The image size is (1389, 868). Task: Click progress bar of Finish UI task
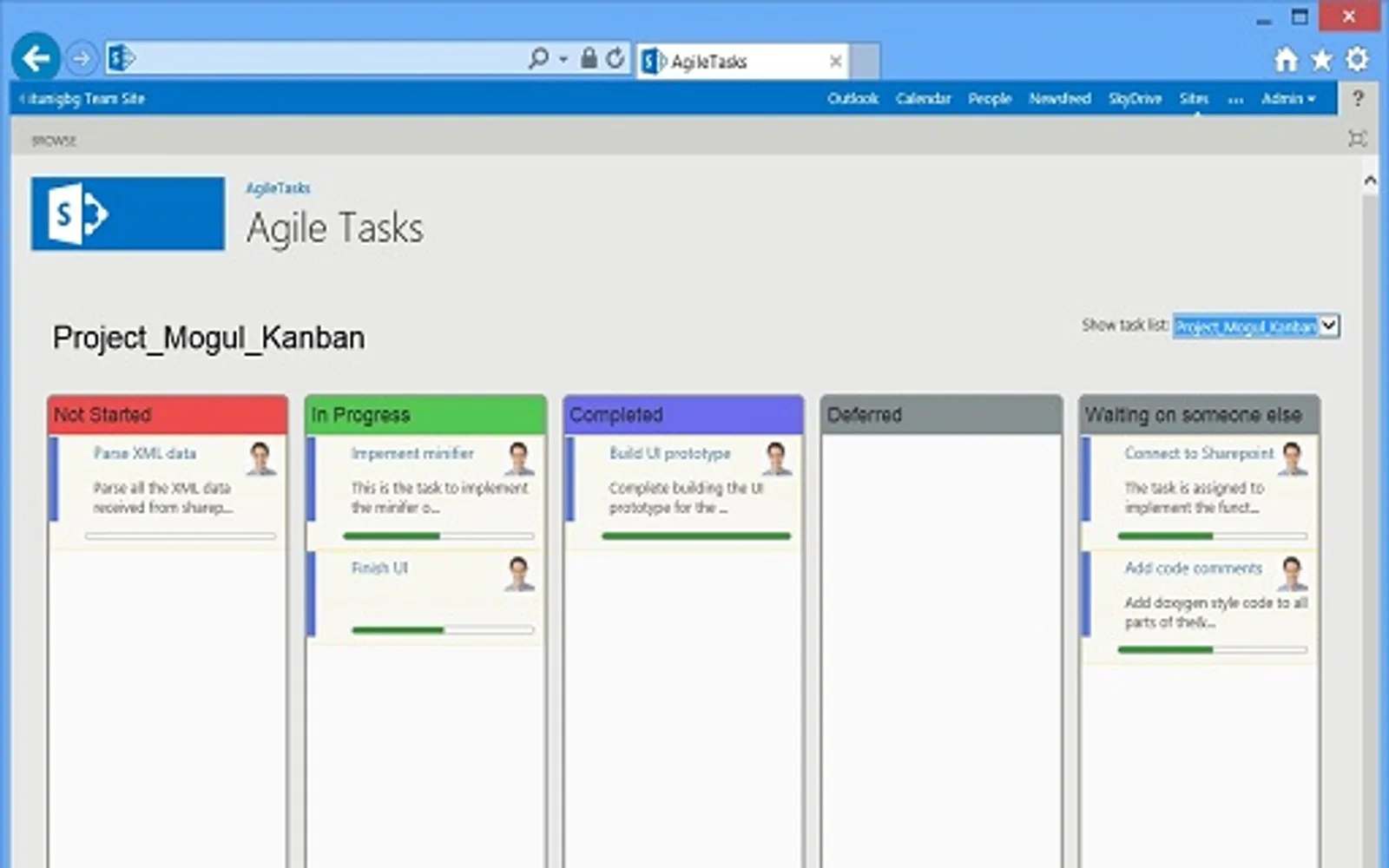[x=443, y=630]
